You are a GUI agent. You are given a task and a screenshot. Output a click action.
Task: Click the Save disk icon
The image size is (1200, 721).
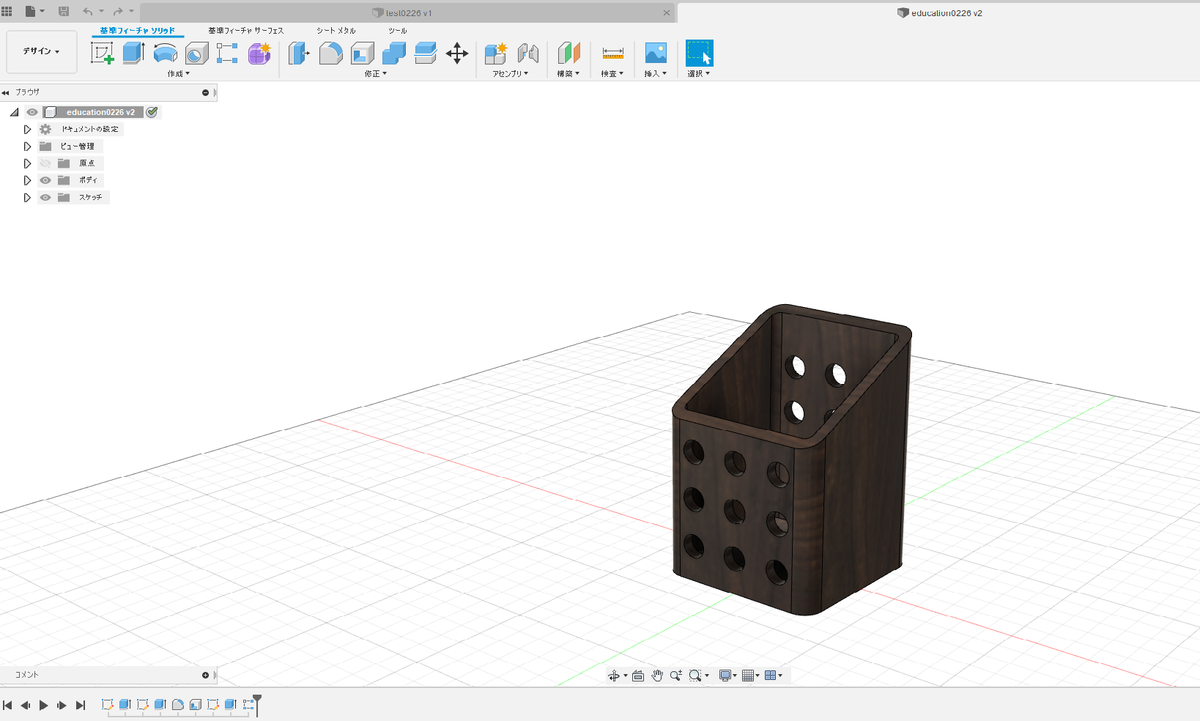click(64, 11)
